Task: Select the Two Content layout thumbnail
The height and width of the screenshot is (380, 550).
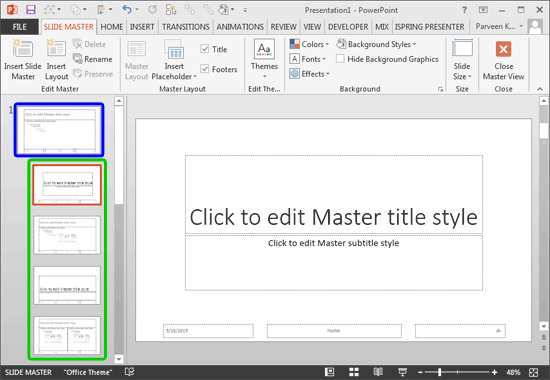Action: 67,336
